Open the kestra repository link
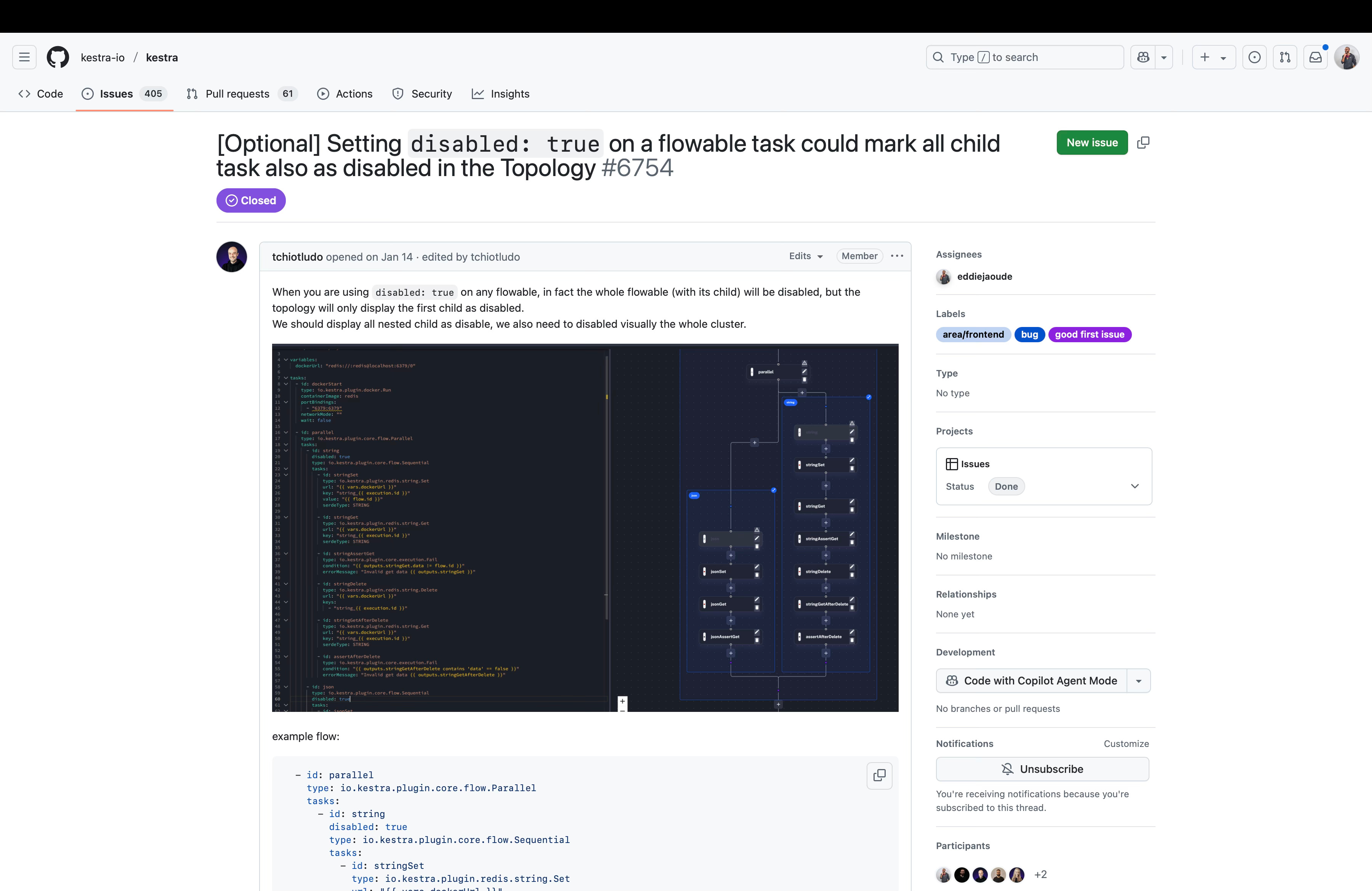The height and width of the screenshot is (891, 1372). pos(162,58)
